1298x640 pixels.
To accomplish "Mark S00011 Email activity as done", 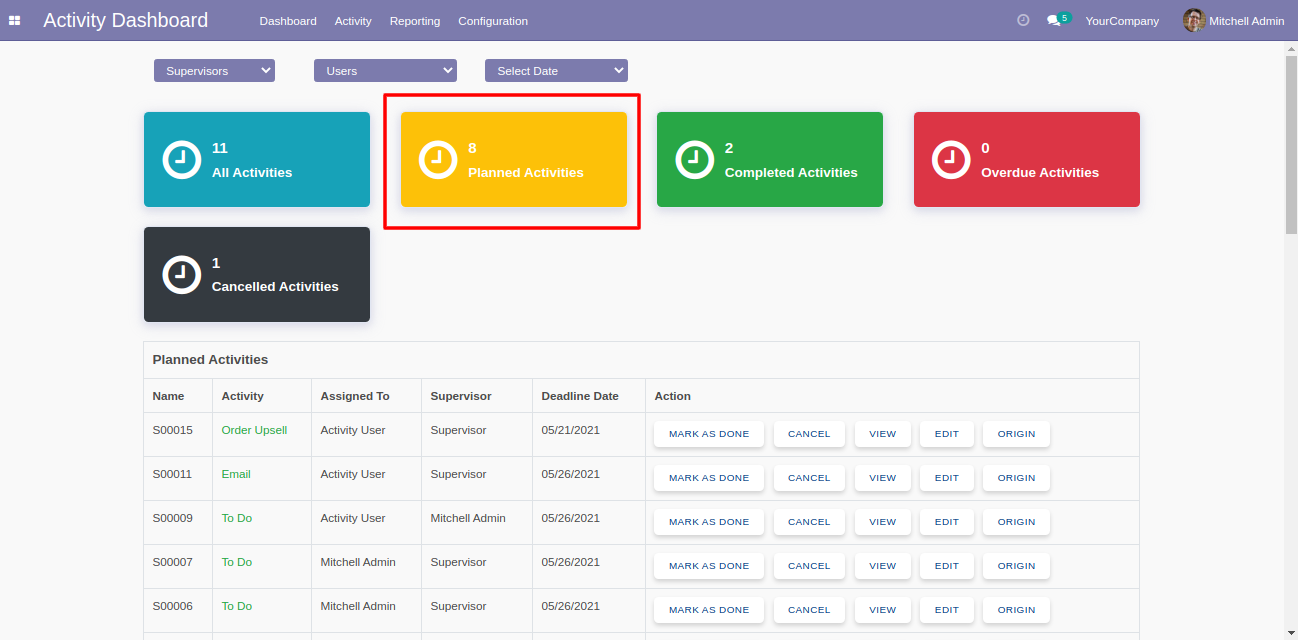I will click(x=709, y=478).
